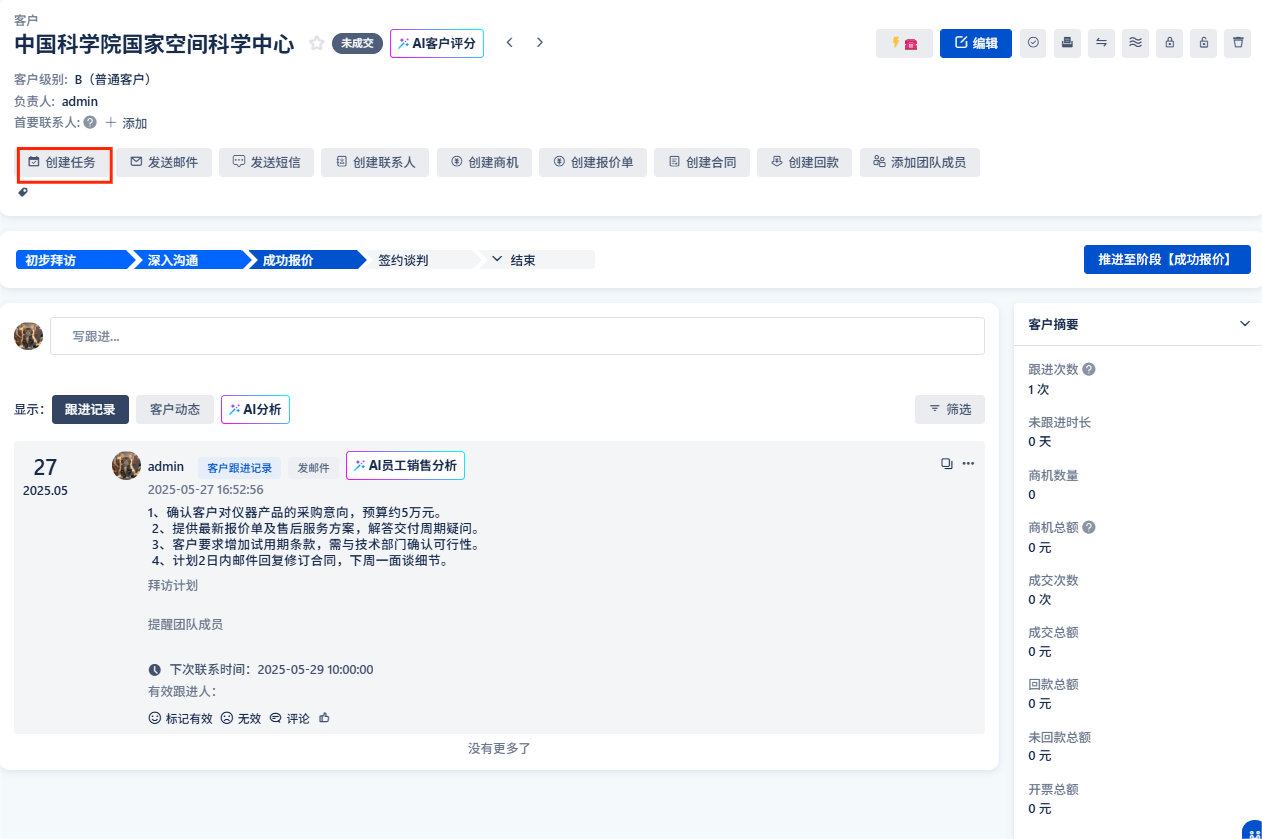This screenshot has width=1262, height=839.
Task: Click the 创建合同 button
Action: (x=702, y=162)
